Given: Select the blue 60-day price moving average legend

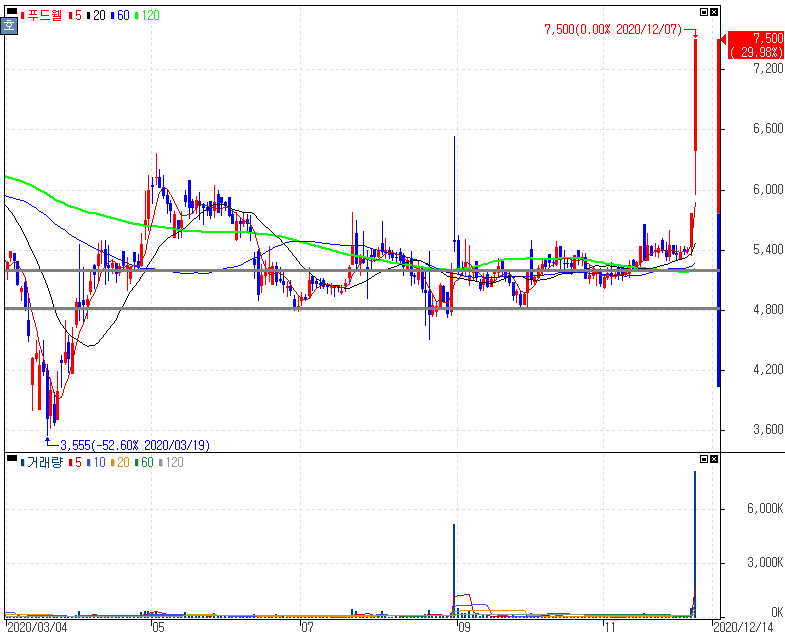Looking at the screenshot, I should pyautogui.click(x=120, y=16).
